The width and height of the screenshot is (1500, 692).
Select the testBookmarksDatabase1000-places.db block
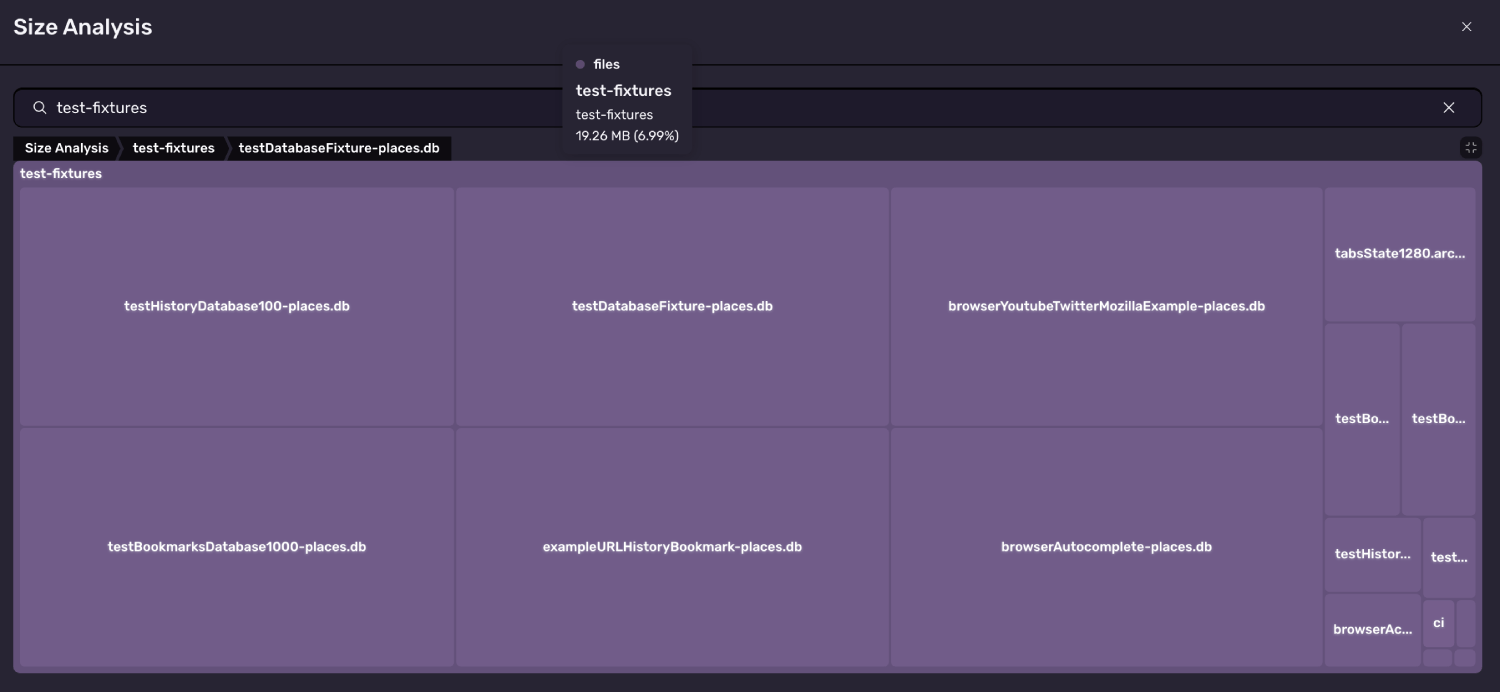pos(237,546)
